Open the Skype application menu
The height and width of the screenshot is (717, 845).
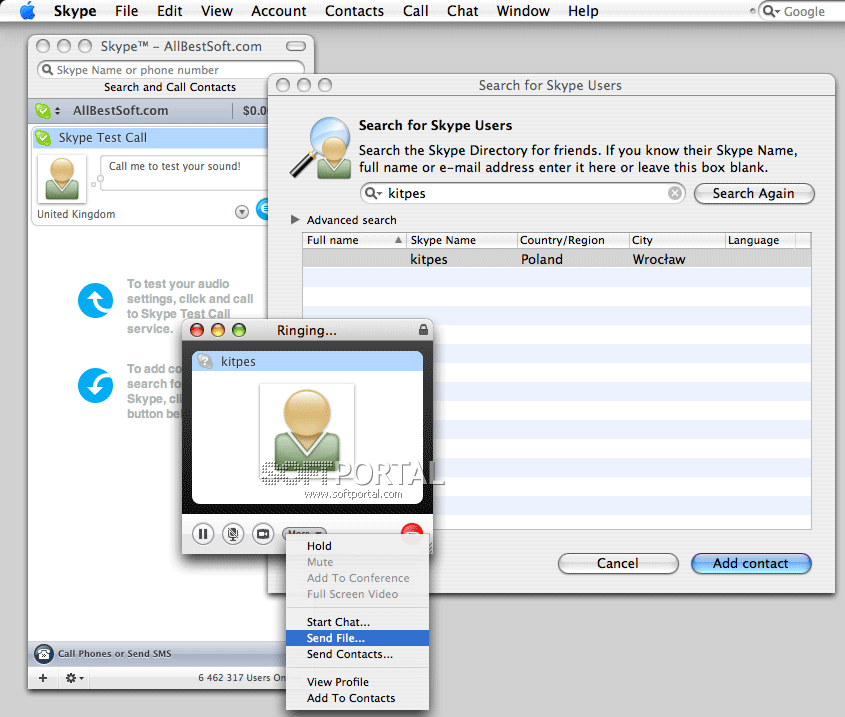coord(75,11)
